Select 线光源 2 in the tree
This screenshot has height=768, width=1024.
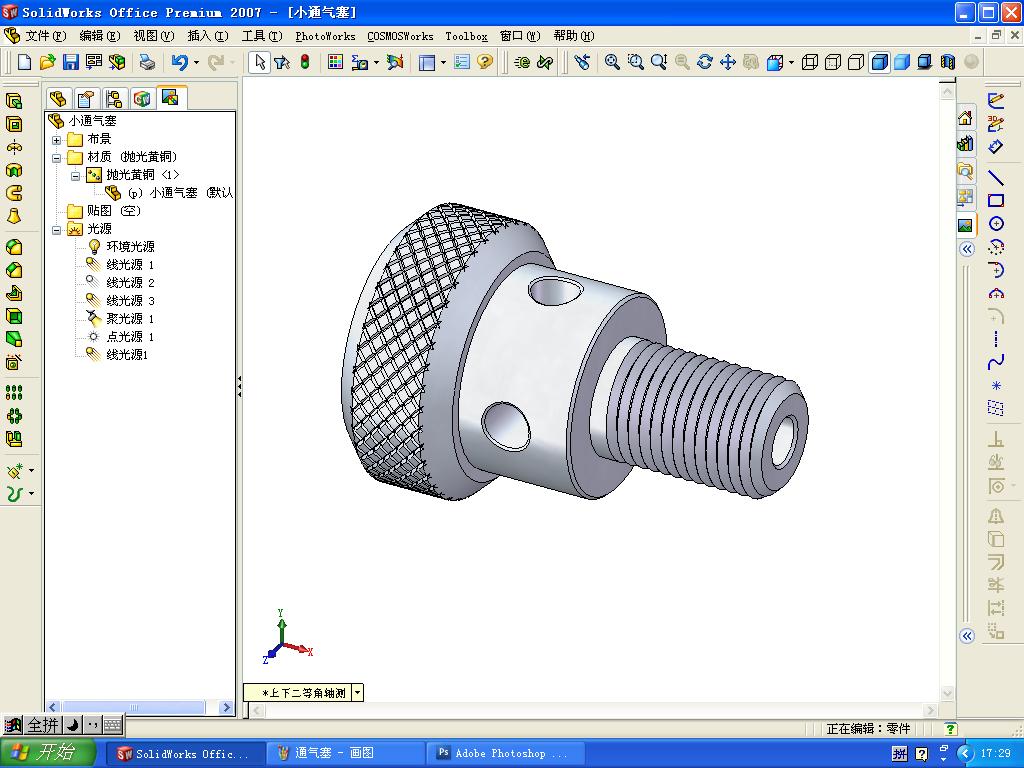tap(130, 283)
